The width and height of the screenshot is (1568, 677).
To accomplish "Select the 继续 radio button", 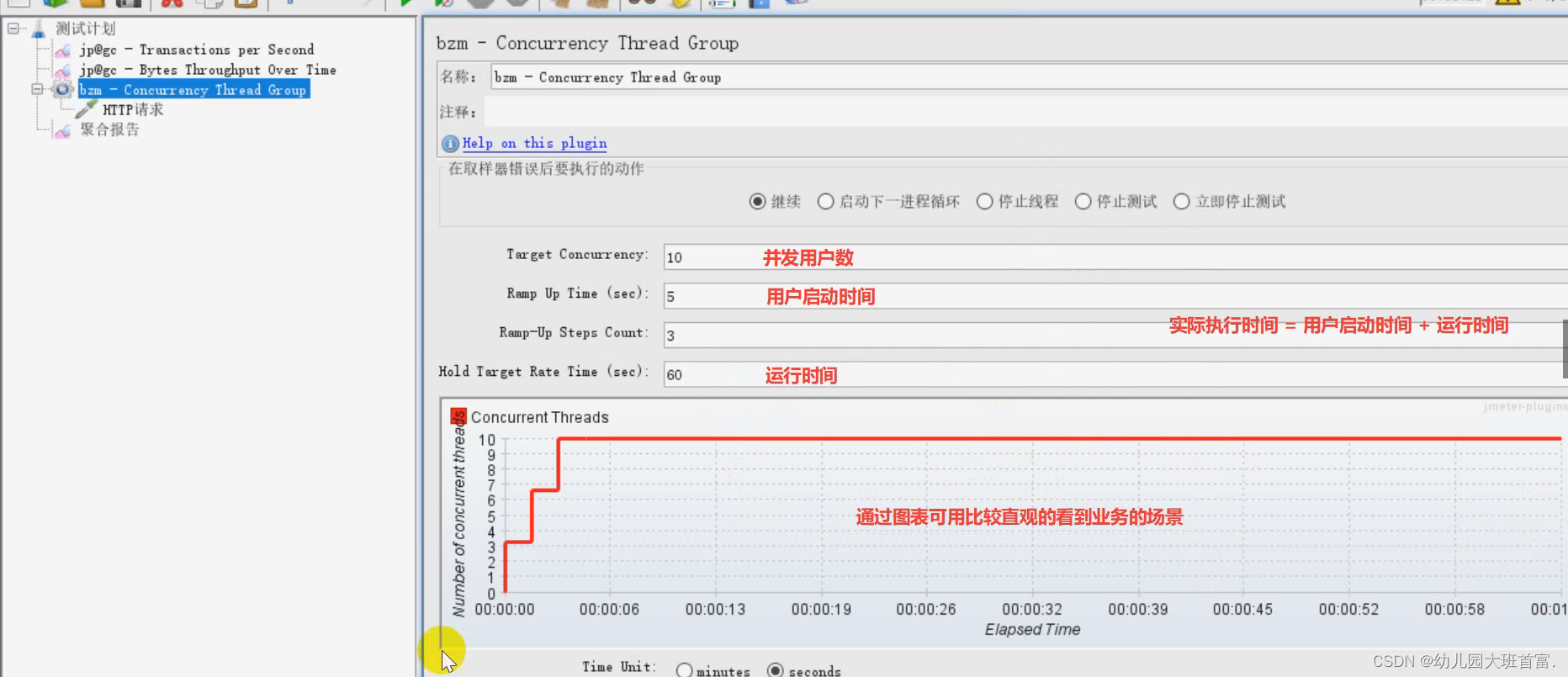I will pyautogui.click(x=757, y=202).
